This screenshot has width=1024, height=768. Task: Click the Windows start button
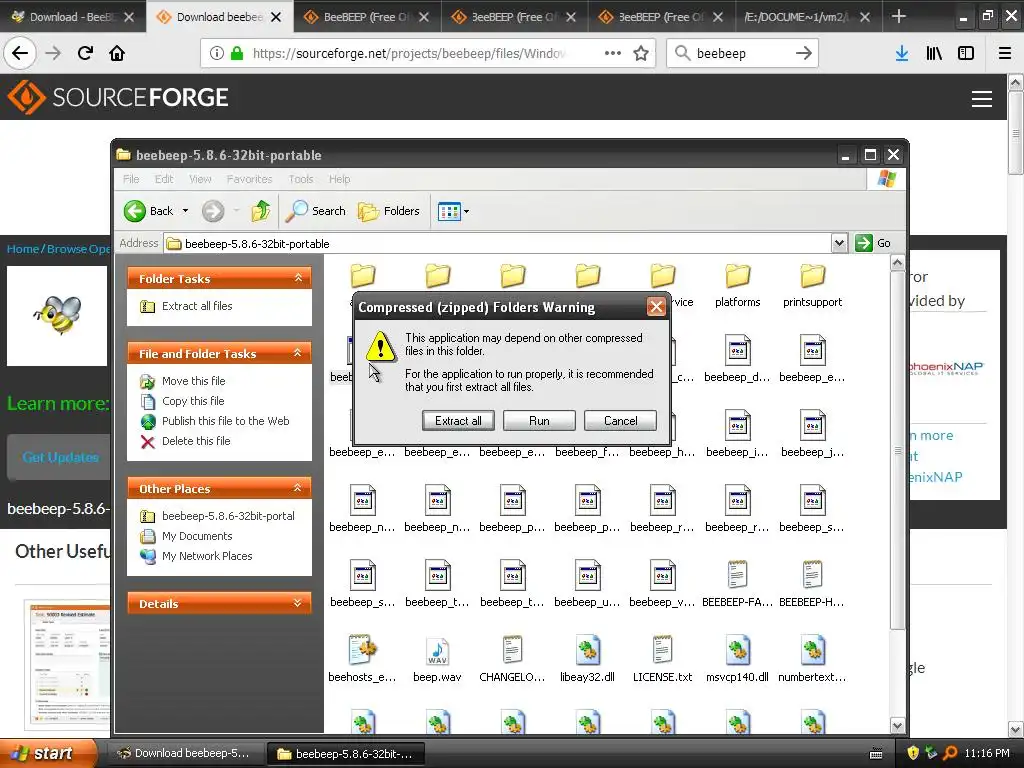click(x=48, y=753)
